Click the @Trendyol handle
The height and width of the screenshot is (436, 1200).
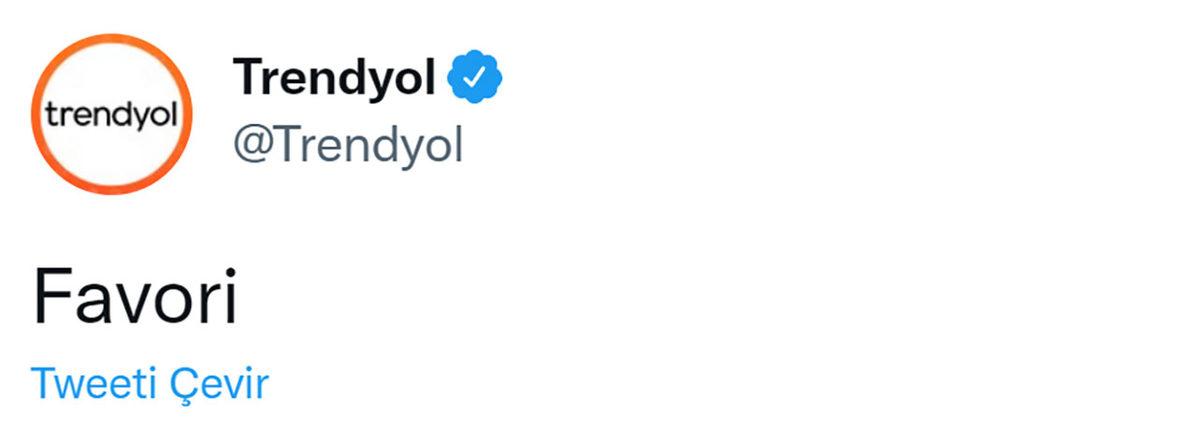pyautogui.click(x=348, y=146)
